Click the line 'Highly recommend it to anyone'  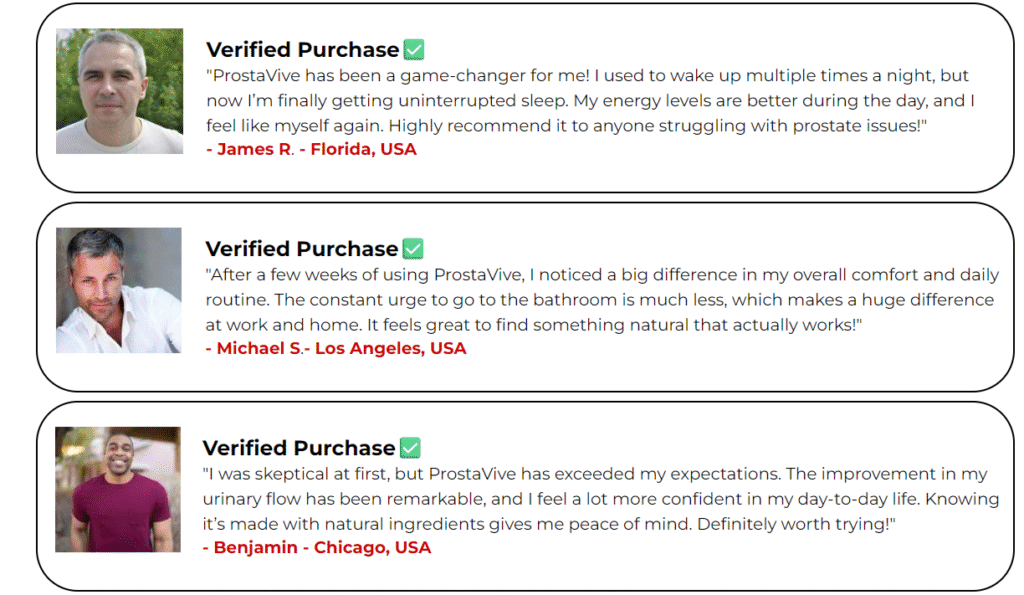[521, 126]
